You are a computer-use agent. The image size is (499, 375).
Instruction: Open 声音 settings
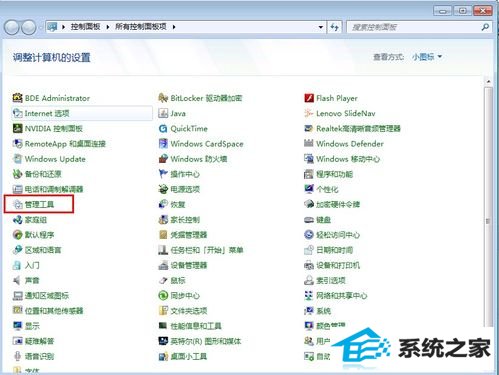coord(26,280)
